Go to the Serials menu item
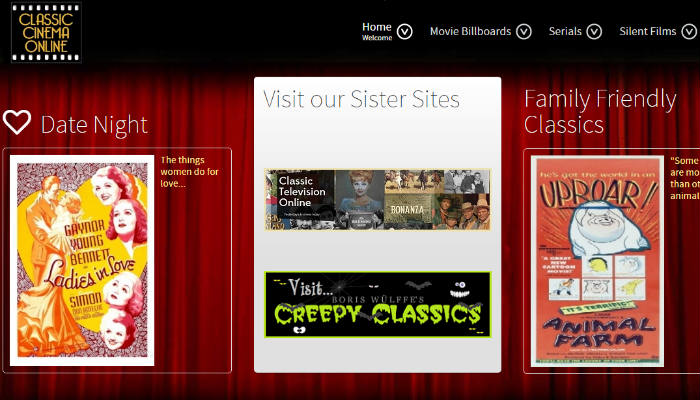700x400 pixels. pyautogui.click(x=565, y=31)
